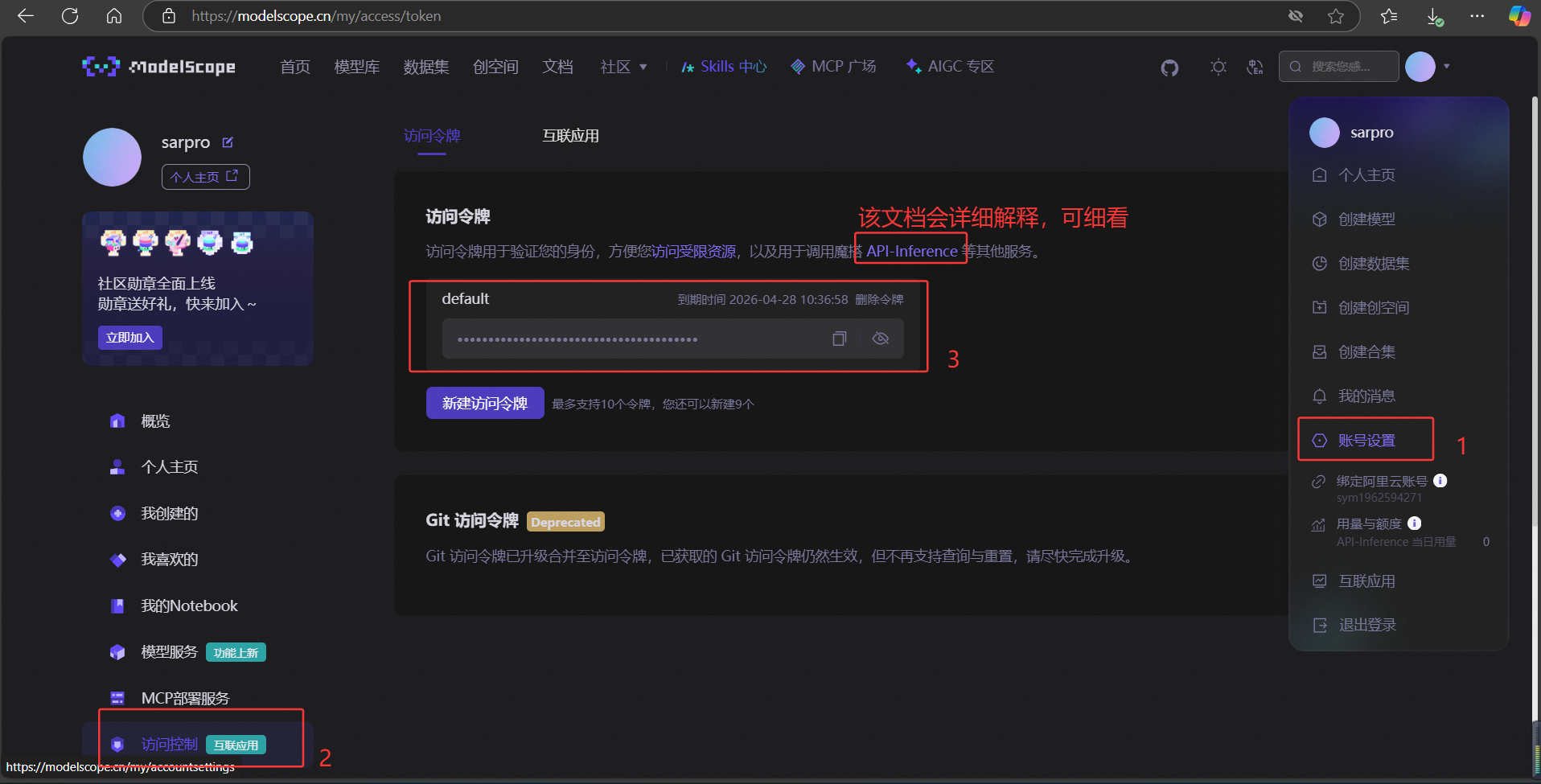
Task: Open browser three-dot settings menu
Action: [1477, 16]
